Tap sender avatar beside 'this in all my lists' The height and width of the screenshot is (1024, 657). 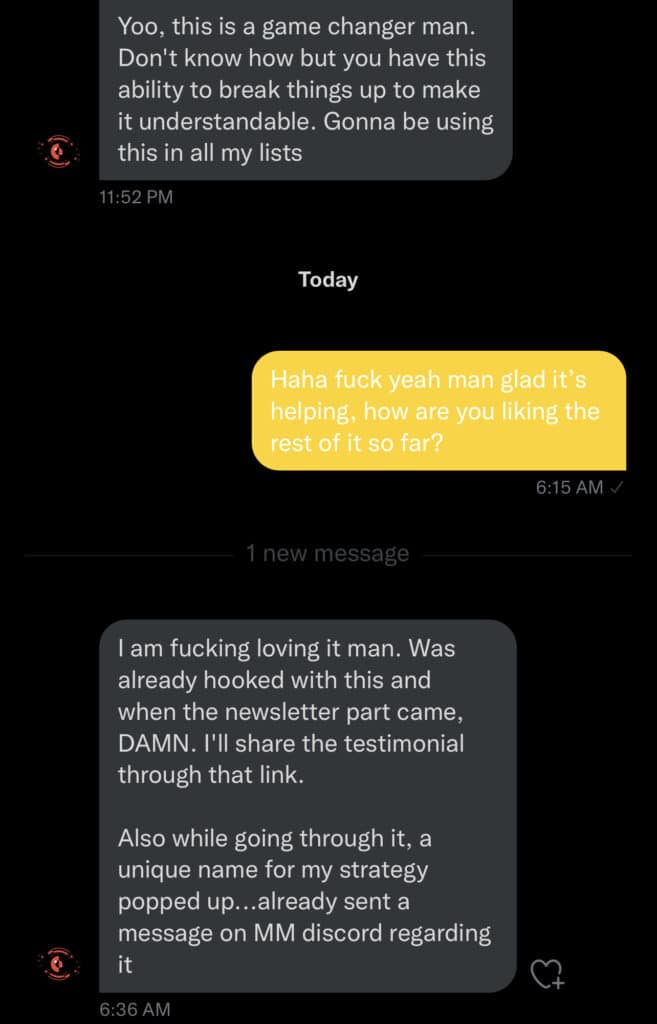point(58,152)
